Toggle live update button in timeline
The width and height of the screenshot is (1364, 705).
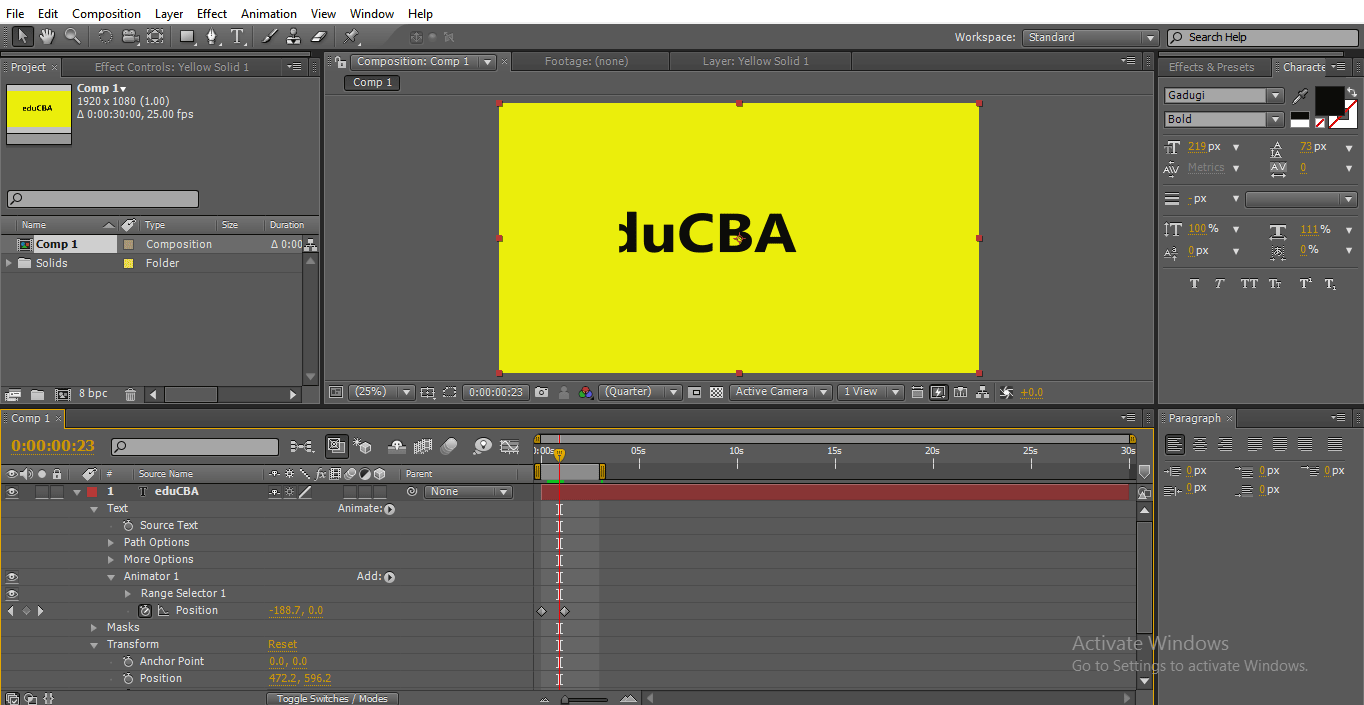tap(336, 446)
